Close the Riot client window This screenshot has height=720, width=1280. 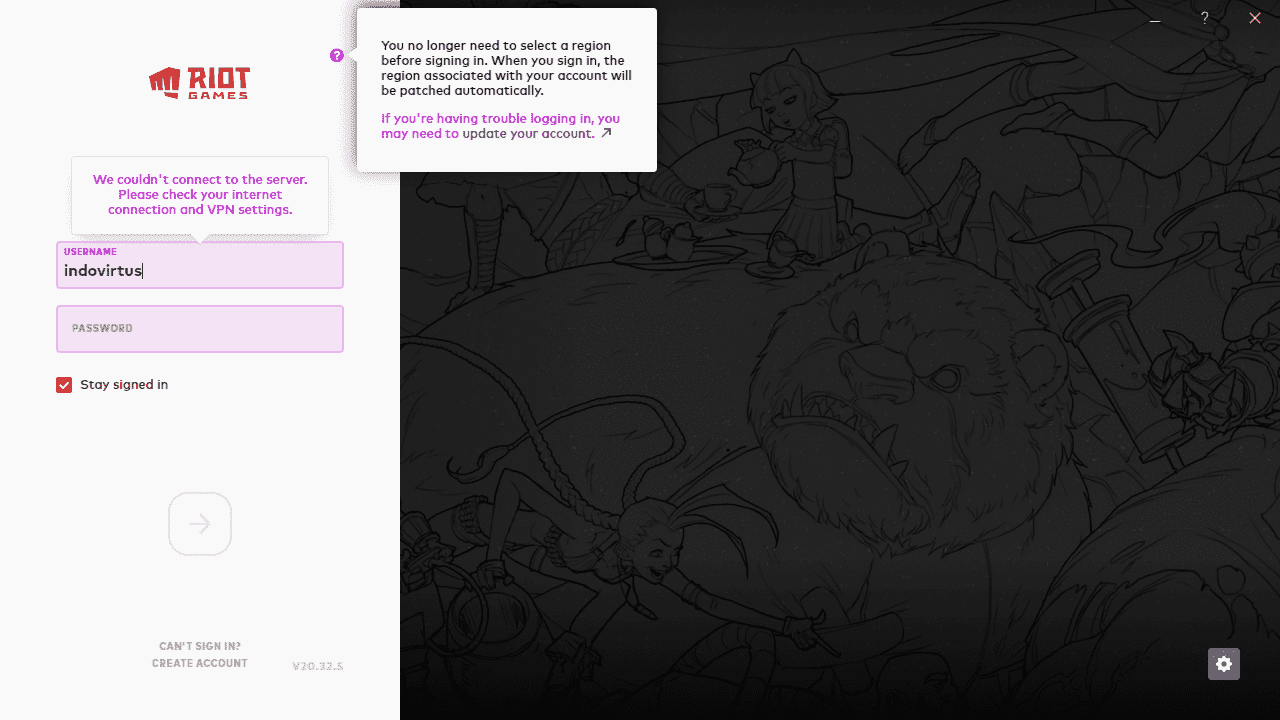click(x=1255, y=18)
